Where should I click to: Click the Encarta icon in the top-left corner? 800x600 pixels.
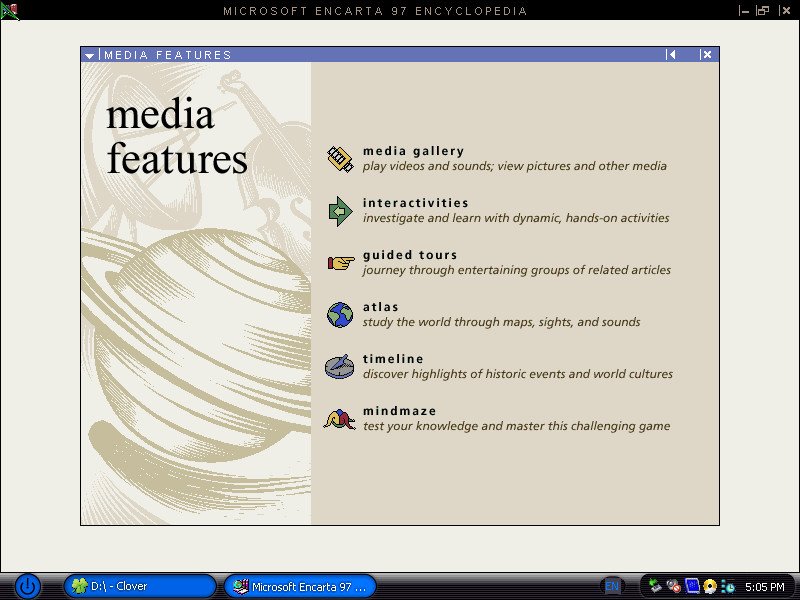pyautogui.click(x=9, y=11)
